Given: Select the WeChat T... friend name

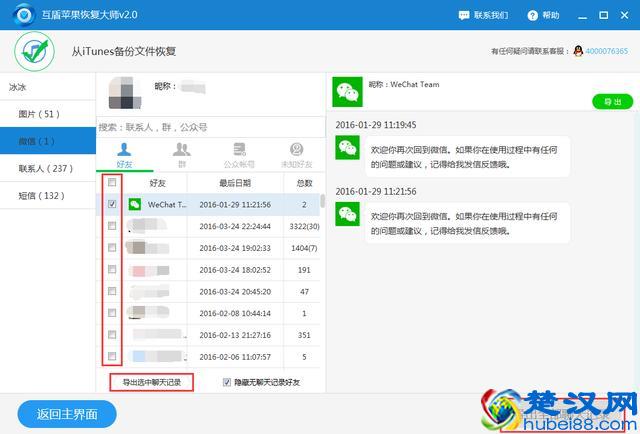Looking at the screenshot, I should point(167,205).
